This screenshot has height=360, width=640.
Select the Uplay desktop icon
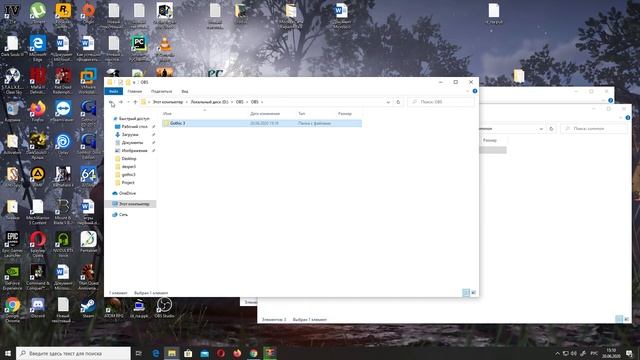[x=63, y=144]
